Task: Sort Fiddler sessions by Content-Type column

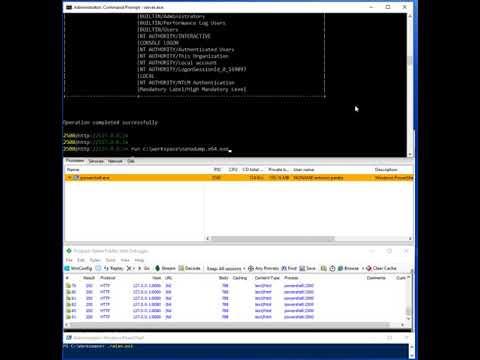Action: [x=267, y=278]
